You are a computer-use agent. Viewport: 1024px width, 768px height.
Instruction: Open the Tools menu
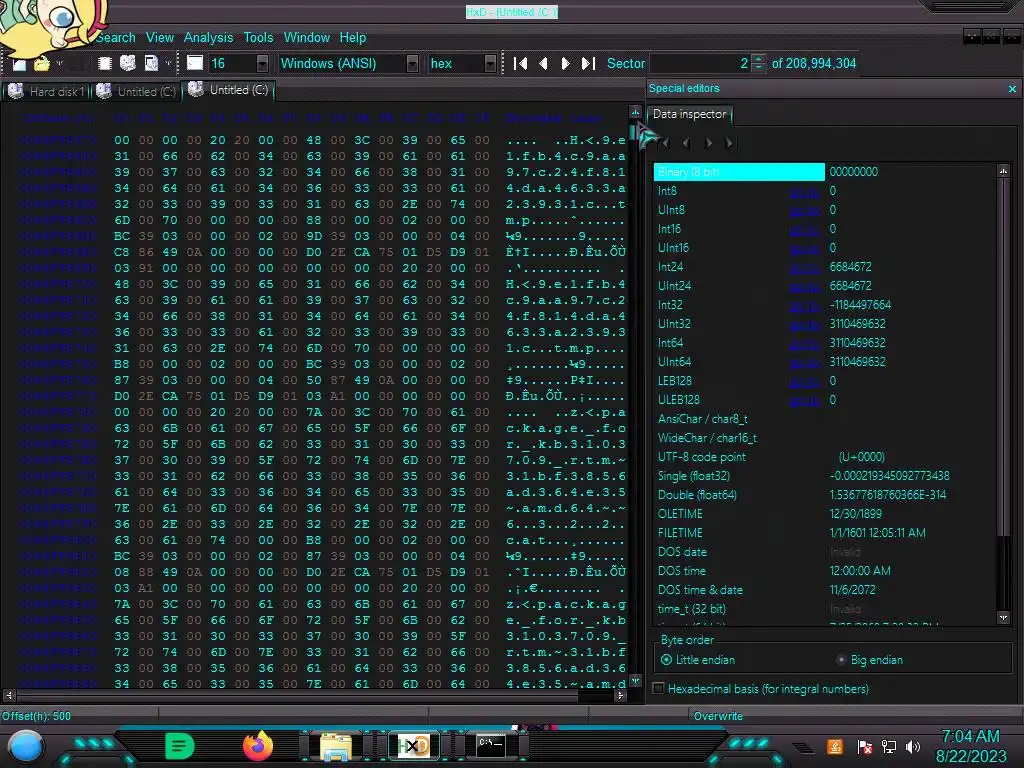[x=259, y=38]
